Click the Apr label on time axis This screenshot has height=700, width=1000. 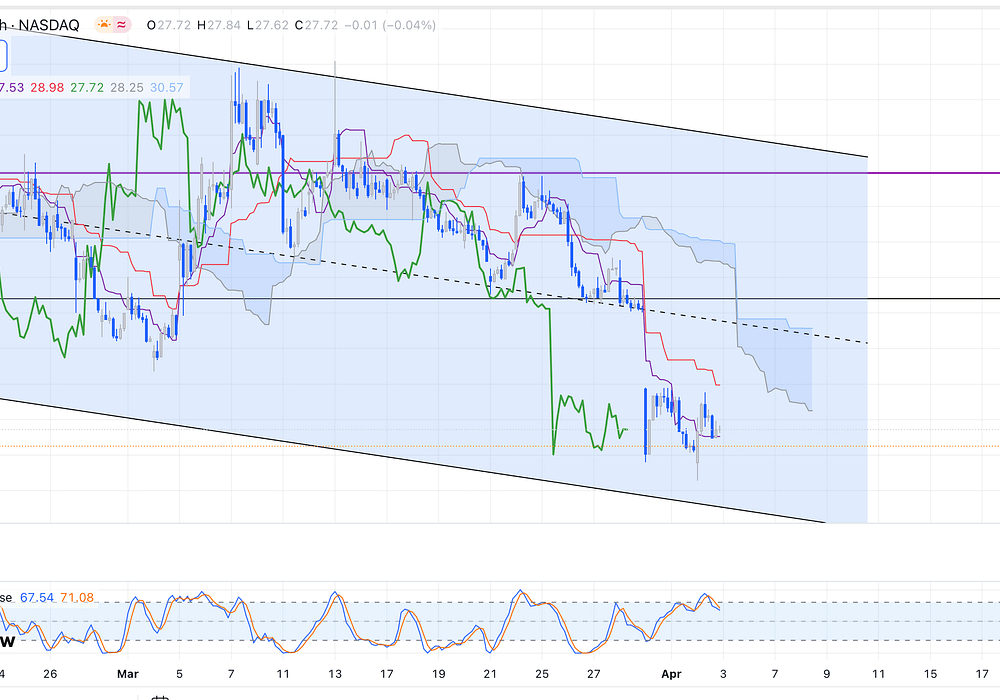(x=671, y=675)
